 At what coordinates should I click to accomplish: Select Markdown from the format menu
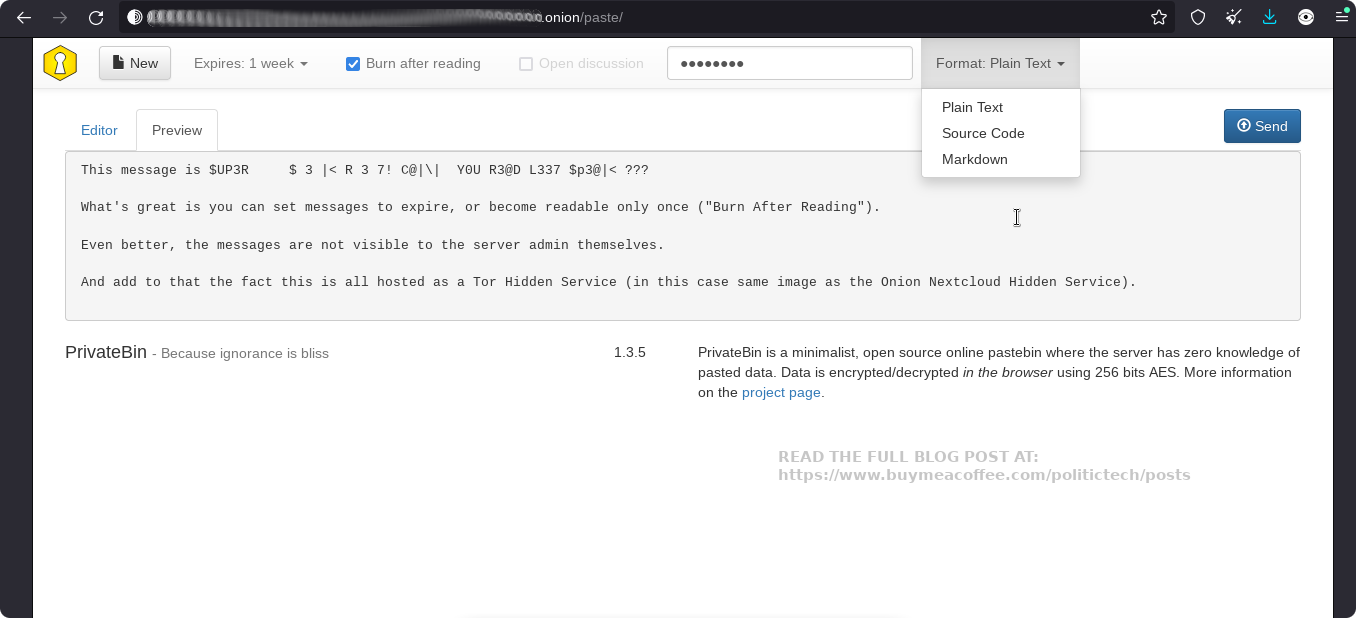(x=974, y=159)
